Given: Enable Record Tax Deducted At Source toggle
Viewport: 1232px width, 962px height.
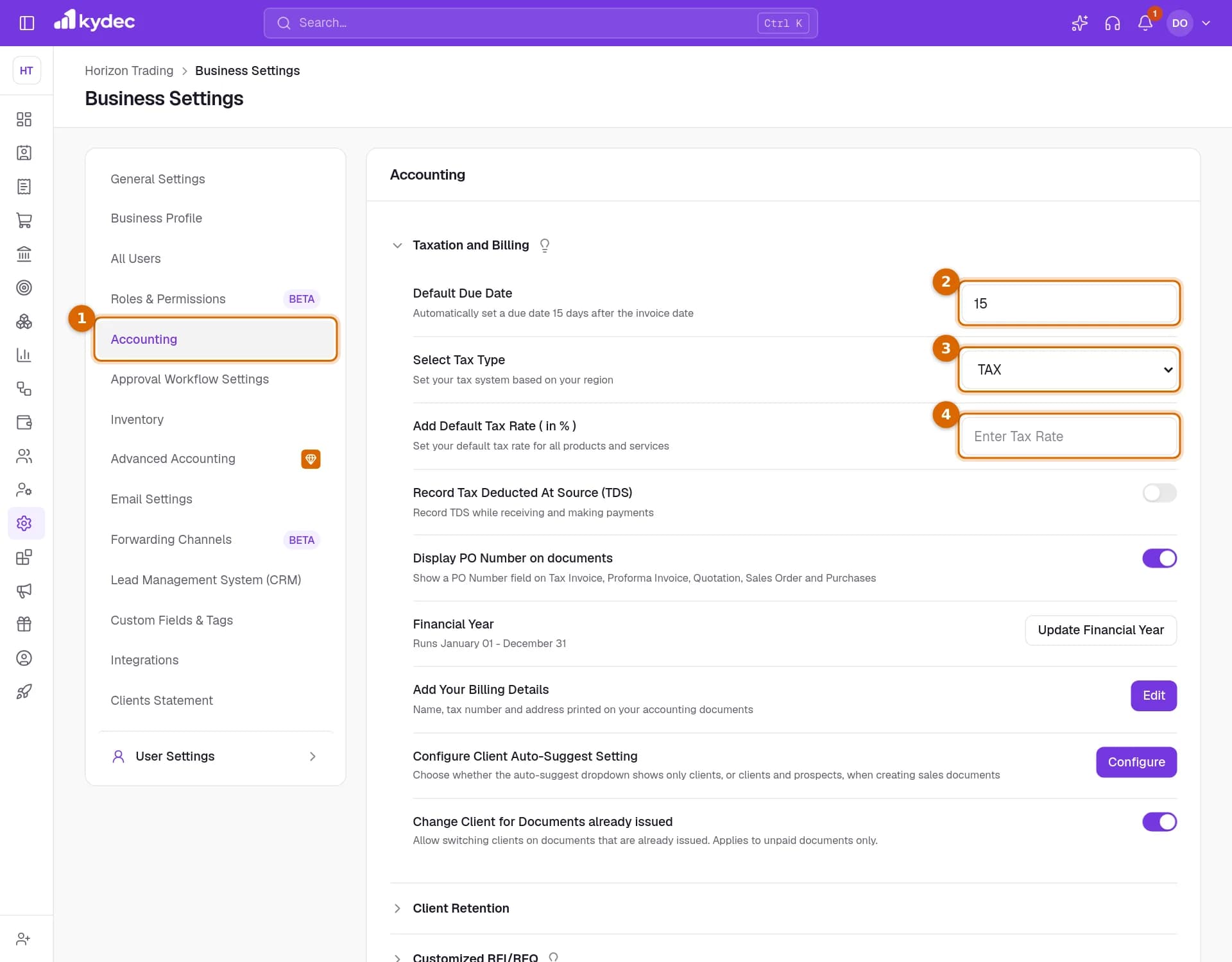Looking at the screenshot, I should point(1159,493).
